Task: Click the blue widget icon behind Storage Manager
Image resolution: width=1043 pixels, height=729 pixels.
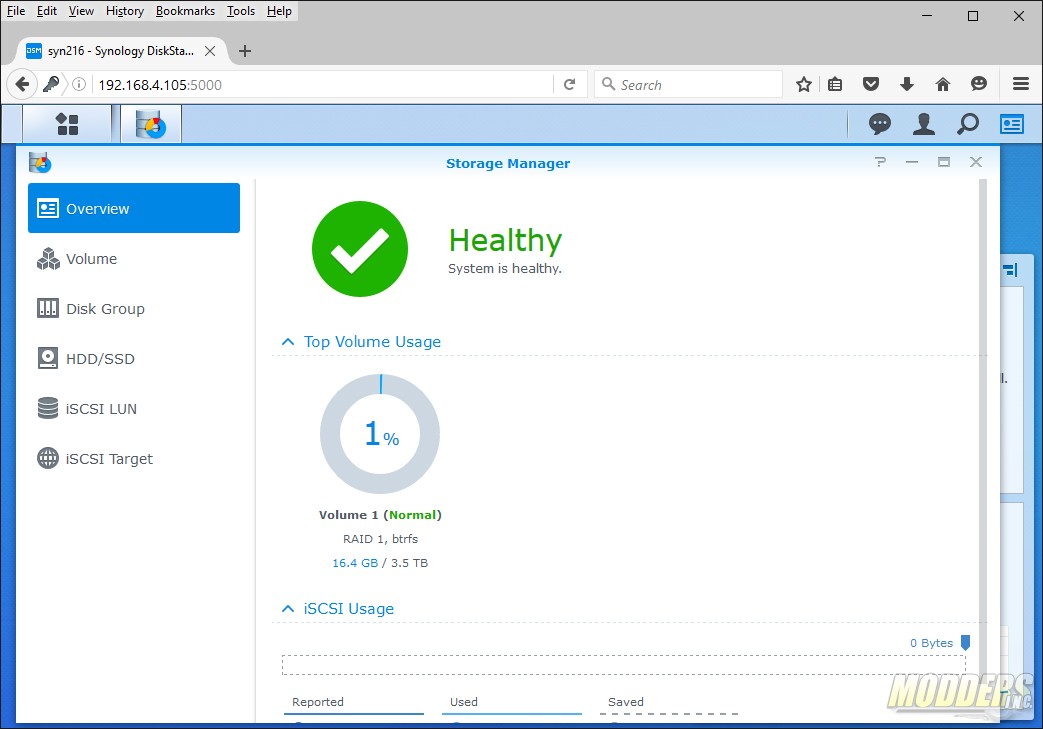Action: [x=1011, y=270]
